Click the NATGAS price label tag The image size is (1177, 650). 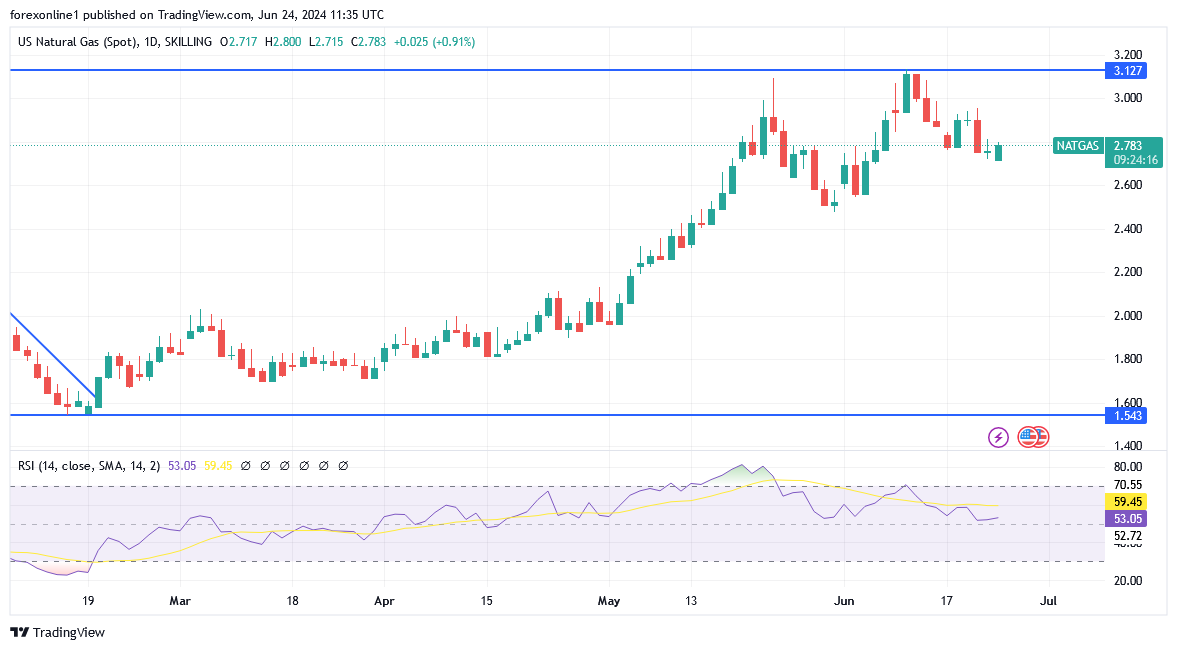(1077, 146)
